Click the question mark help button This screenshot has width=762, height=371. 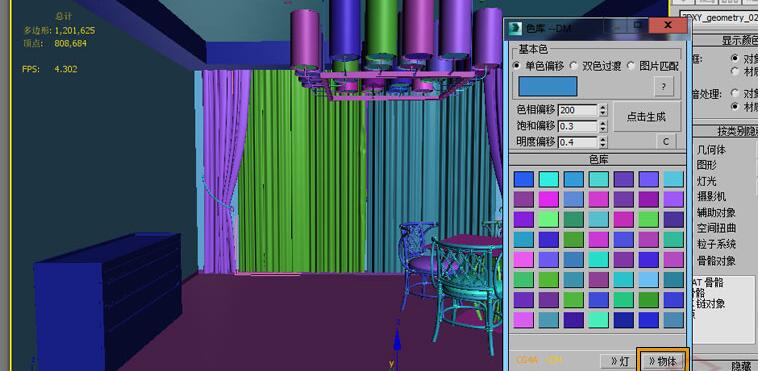(x=664, y=87)
